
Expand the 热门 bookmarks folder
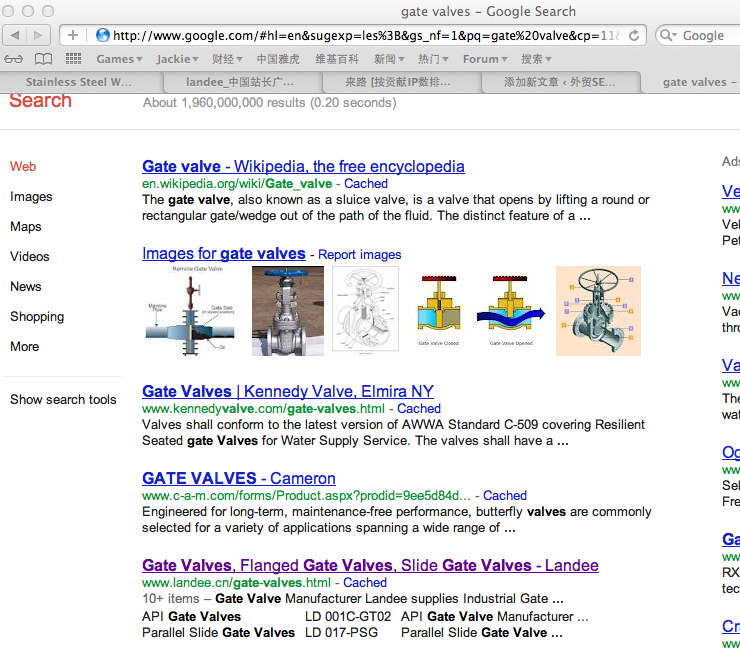[x=433, y=59]
